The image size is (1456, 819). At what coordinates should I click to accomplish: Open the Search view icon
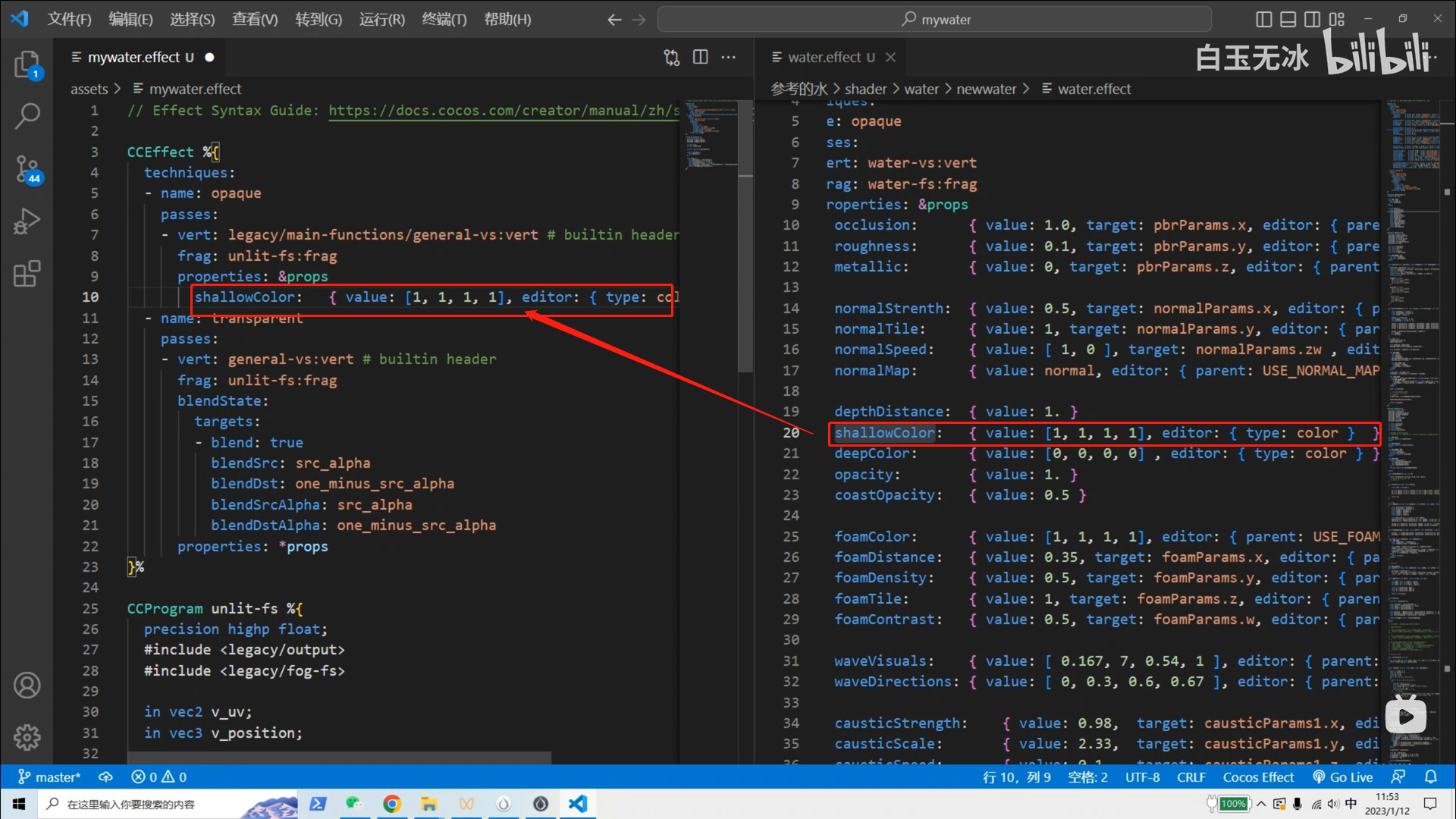click(x=27, y=116)
